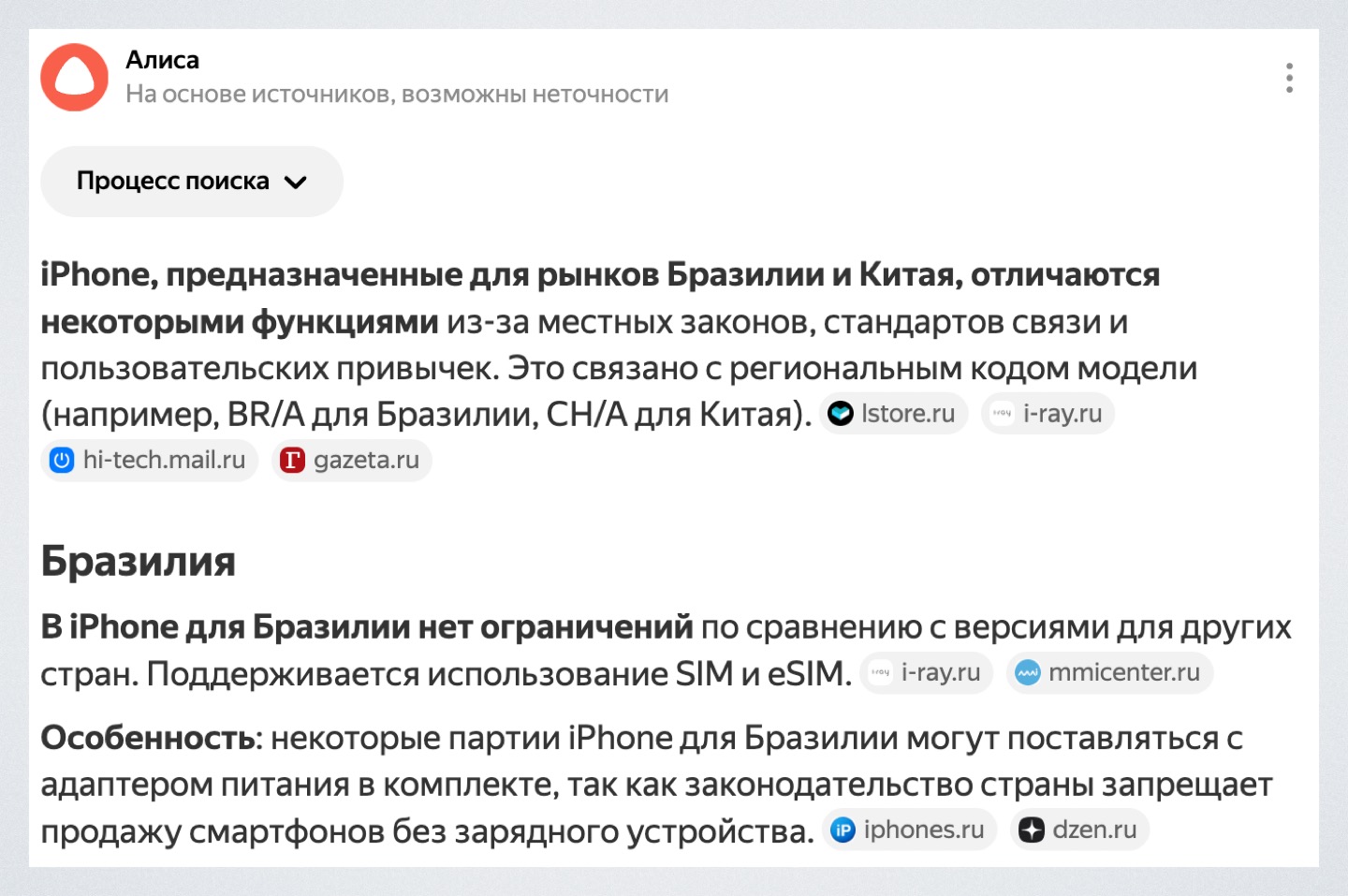1348x896 pixels.
Task: Open the three-dot options menu
Action: click(x=1289, y=78)
